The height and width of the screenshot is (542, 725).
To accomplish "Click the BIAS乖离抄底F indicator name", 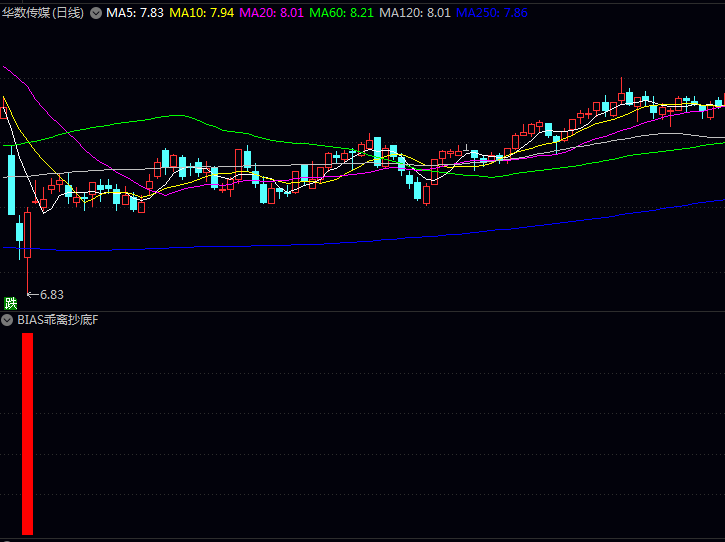I will 58,320.
